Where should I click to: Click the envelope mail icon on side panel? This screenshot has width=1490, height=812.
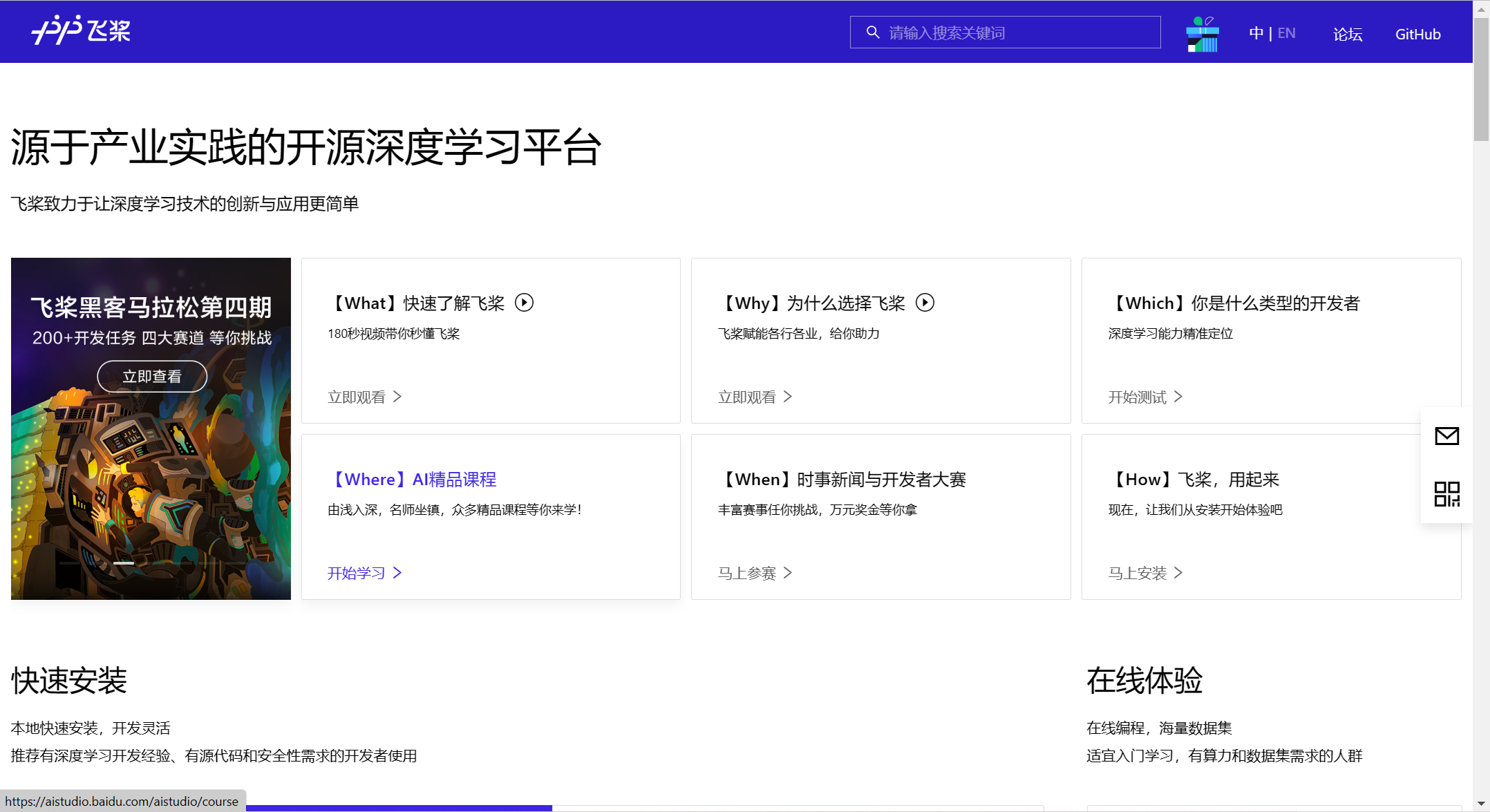coord(1446,436)
